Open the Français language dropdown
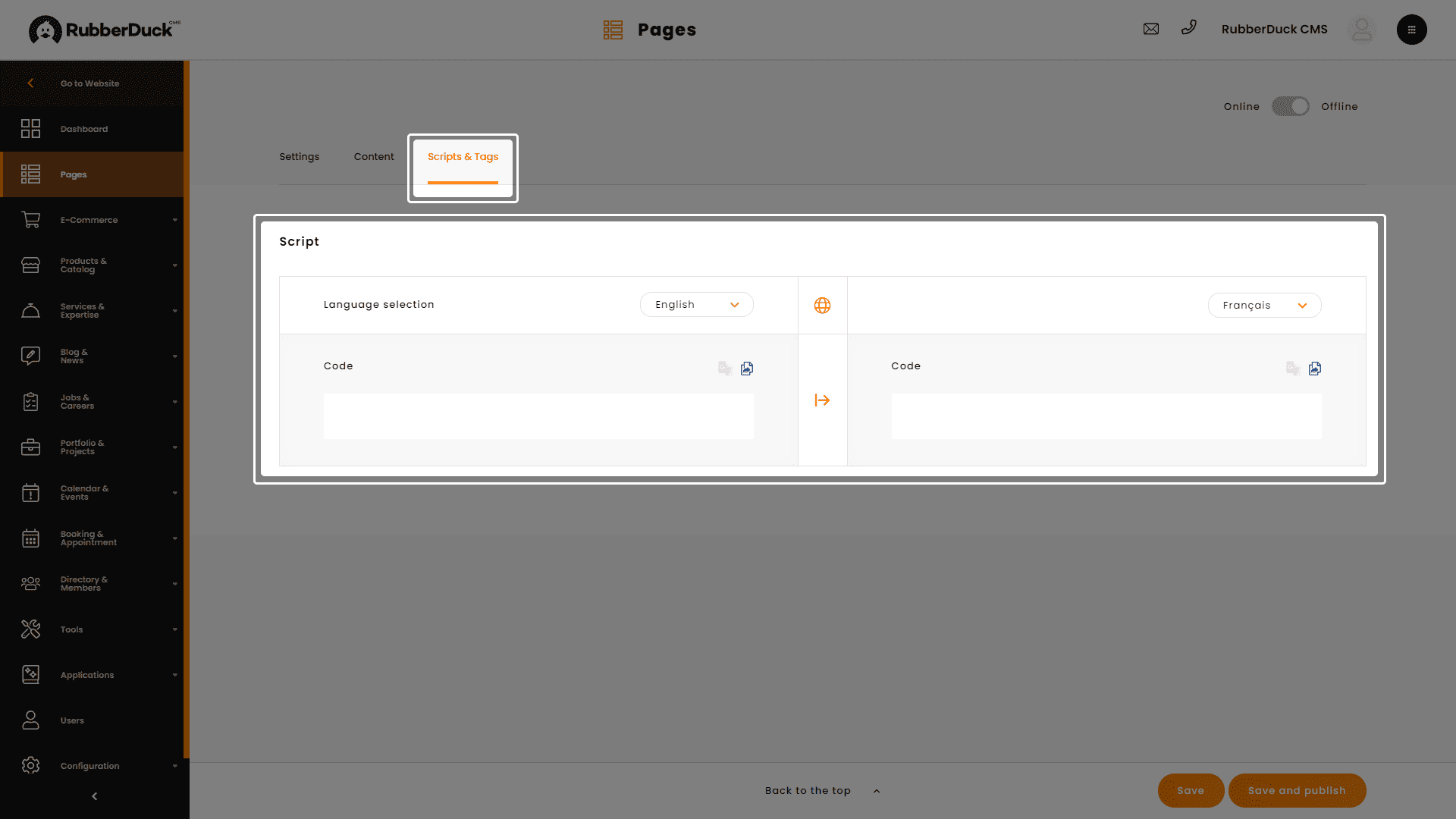Viewport: 1456px width, 819px height. (1264, 306)
